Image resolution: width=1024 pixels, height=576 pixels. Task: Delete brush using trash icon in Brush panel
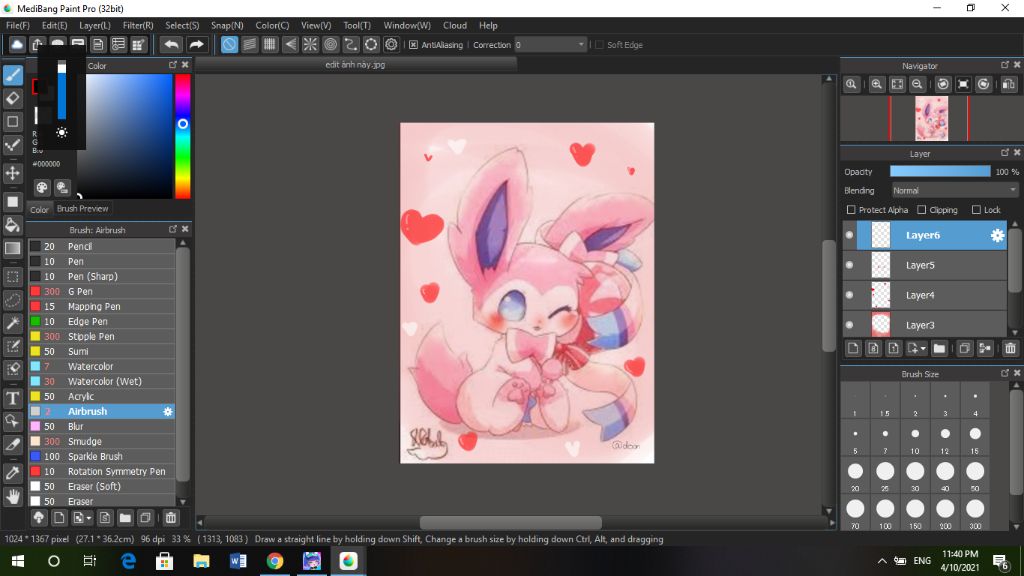tap(170, 518)
